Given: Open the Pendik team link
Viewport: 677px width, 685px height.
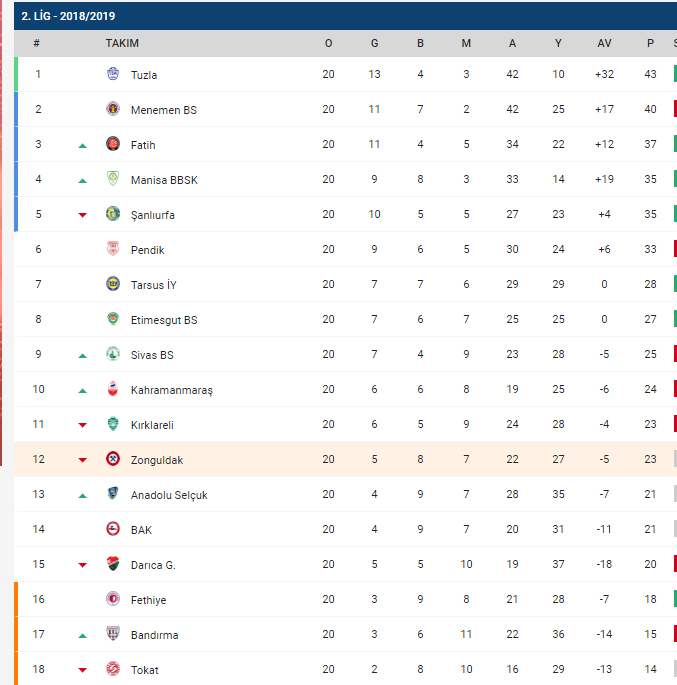Looking at the screenshot, I should click(x=147, y=250).
